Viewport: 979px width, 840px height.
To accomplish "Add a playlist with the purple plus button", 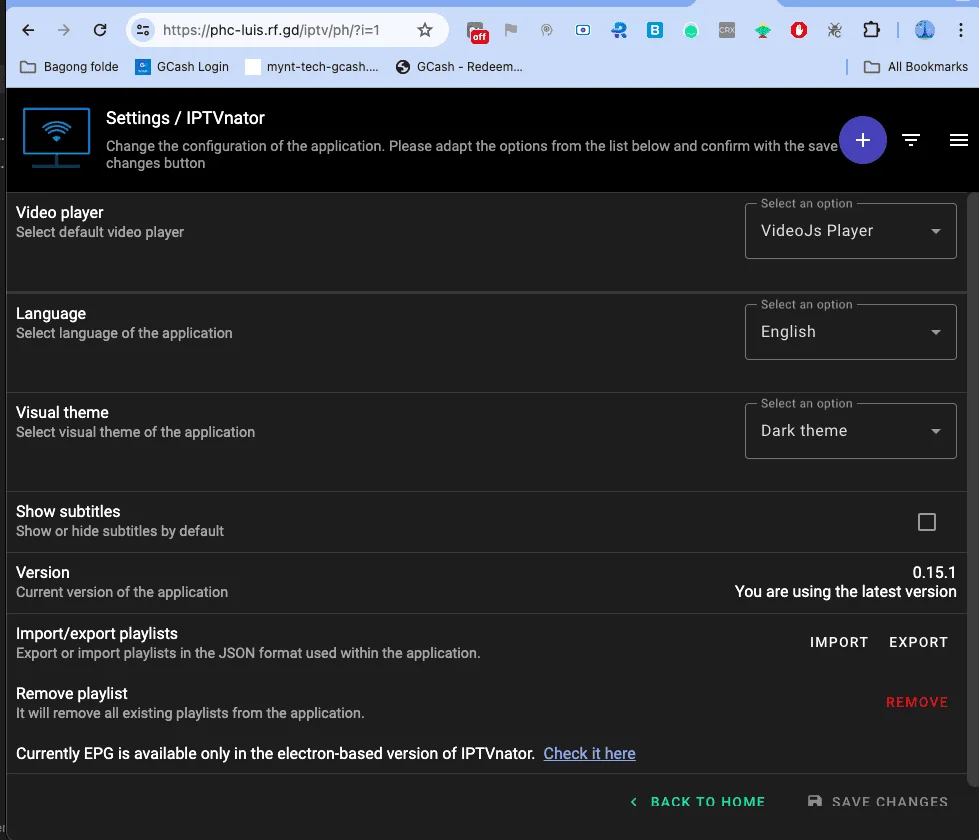I will coord(863,140).
